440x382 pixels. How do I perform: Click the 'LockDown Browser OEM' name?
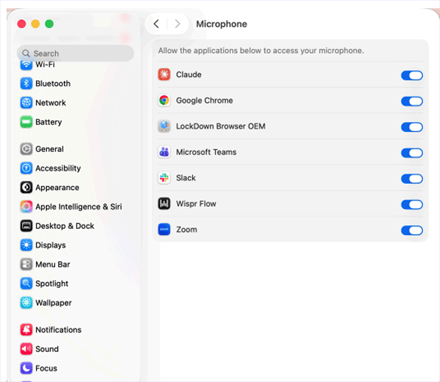click(x=221, y=126)
